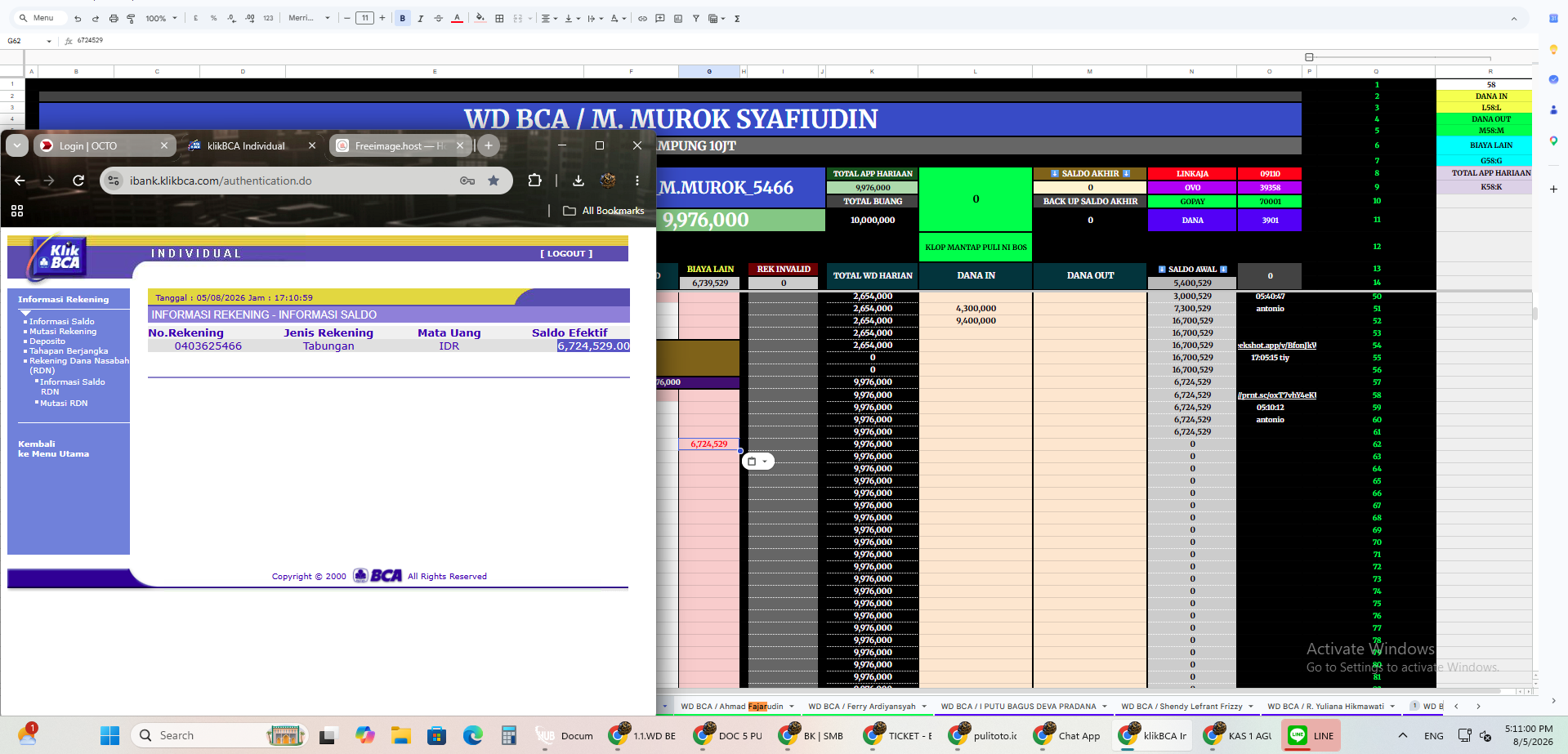The image size is (1568, 754).
Task: Open Chrome extensions puzzle icon
Action: [x=534, y=181]
